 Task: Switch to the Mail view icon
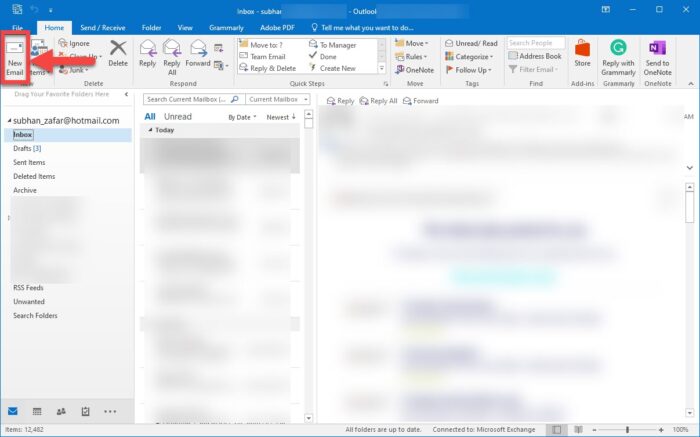(x=13, y=411)
